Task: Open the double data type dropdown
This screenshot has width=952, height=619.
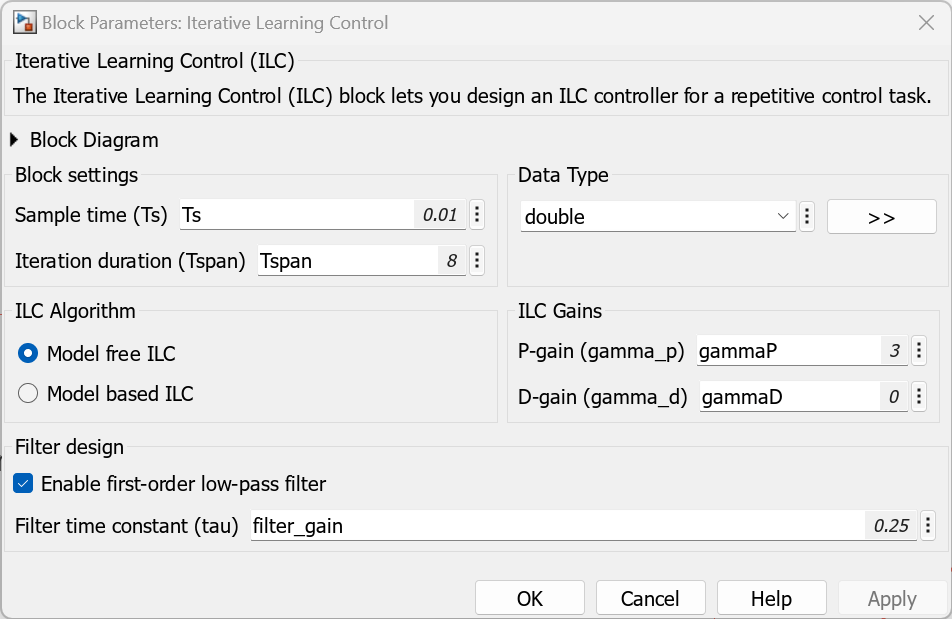Action: [x=658, y=217]
